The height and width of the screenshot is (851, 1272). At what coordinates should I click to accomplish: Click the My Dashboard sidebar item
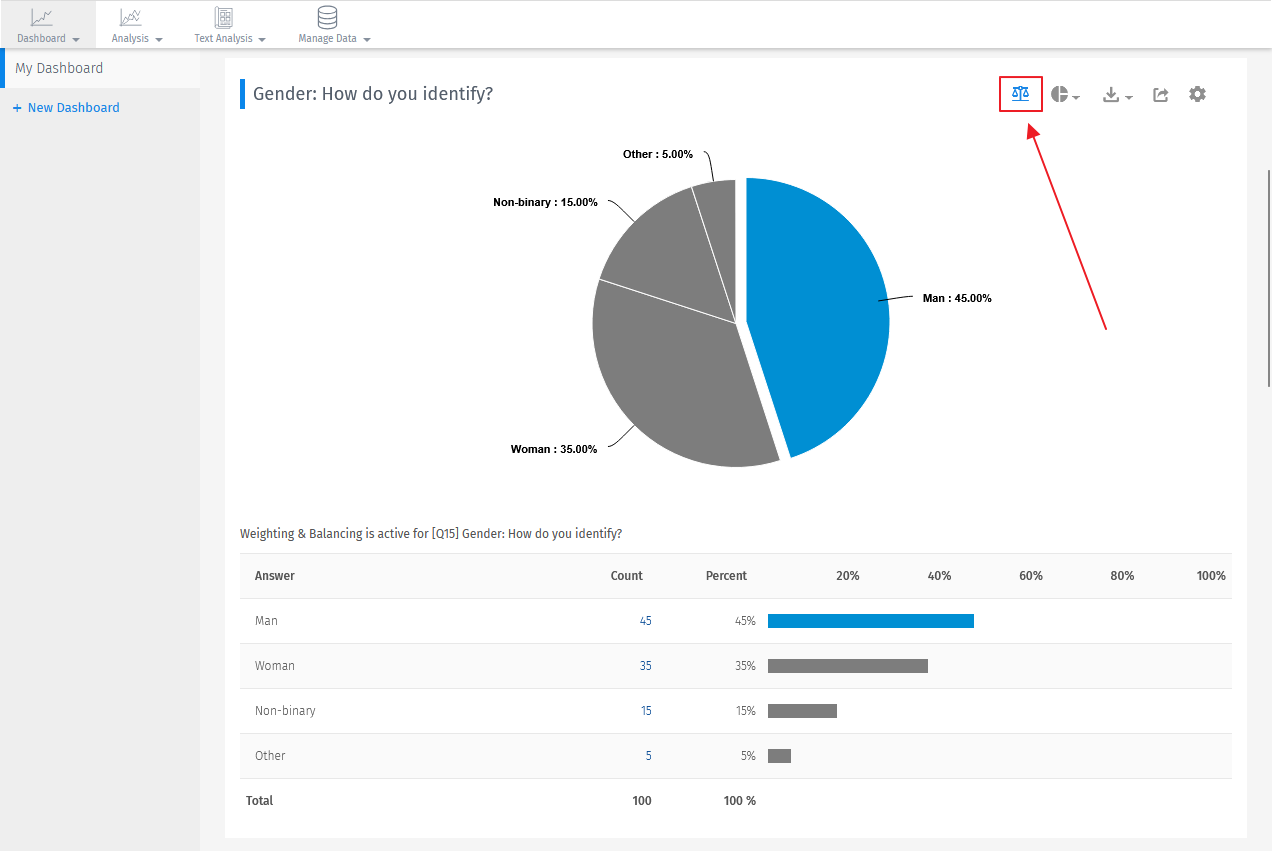click(58, 68)
